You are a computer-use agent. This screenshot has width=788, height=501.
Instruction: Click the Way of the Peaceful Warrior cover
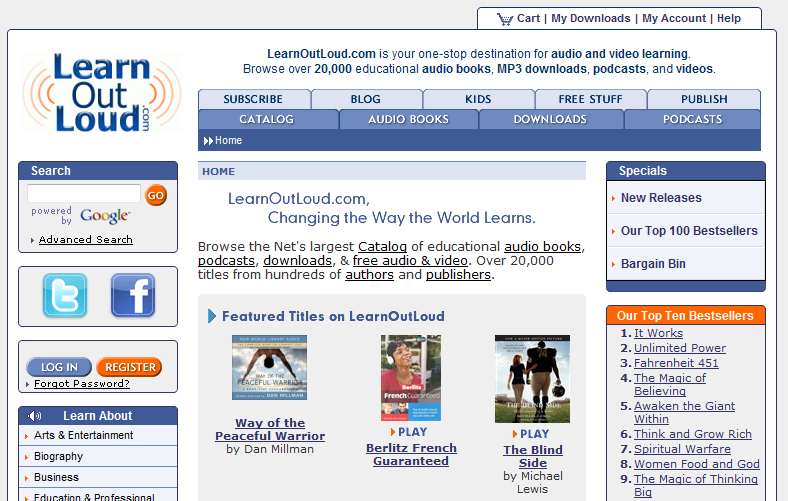[269, 368]
